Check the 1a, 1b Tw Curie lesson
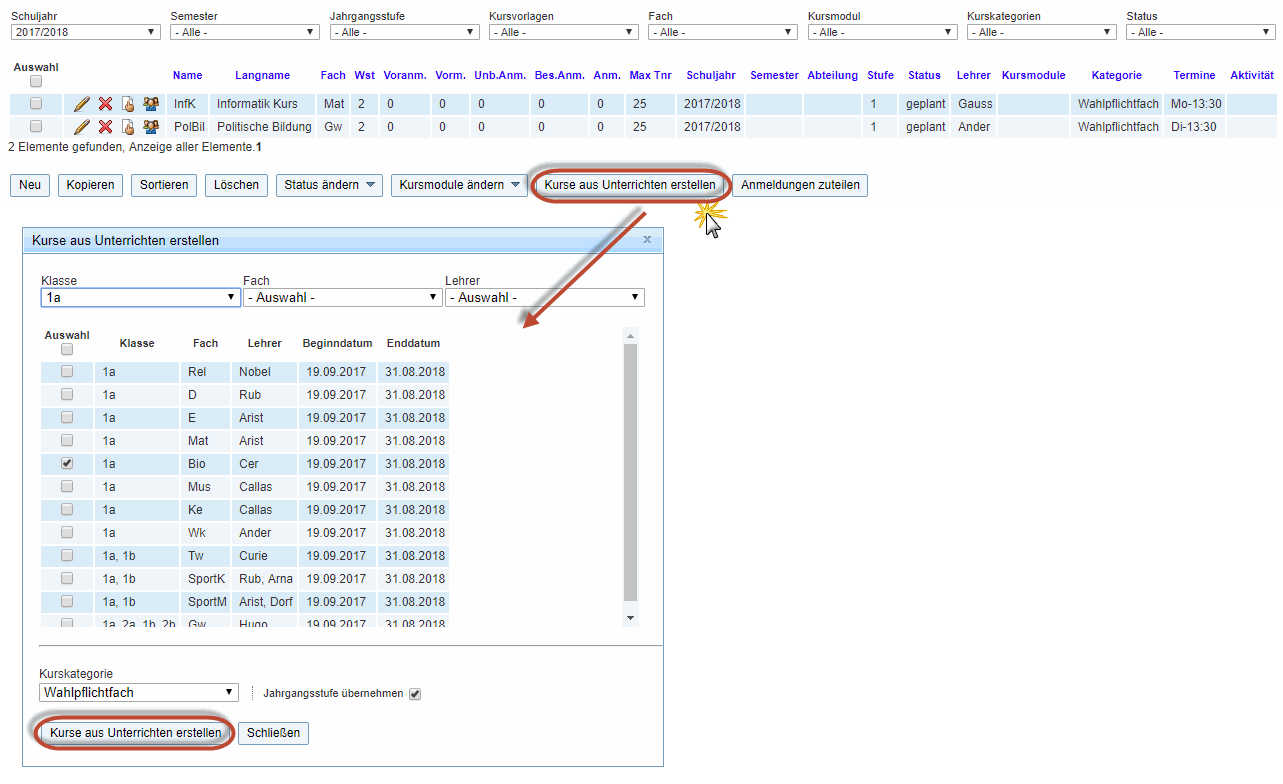The image size is (1283, 784). click(67, 555)
